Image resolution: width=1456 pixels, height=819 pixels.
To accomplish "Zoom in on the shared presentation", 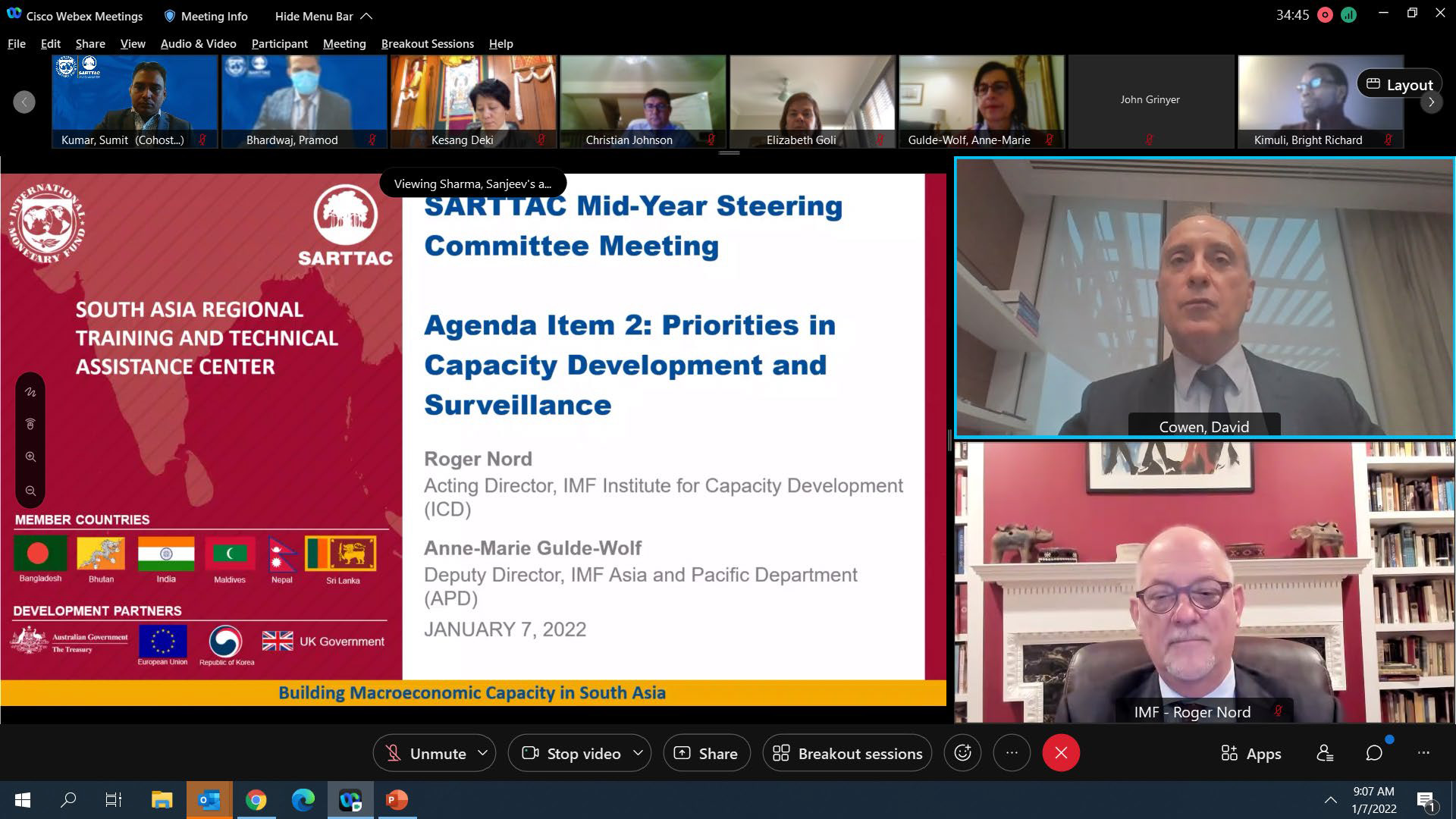I will [30, 457].
